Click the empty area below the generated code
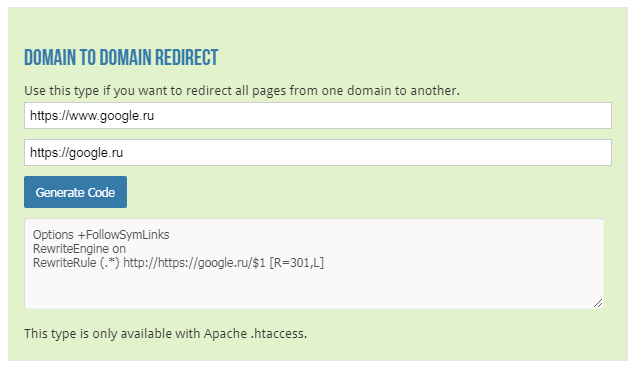642x368 pixels. 314,289
